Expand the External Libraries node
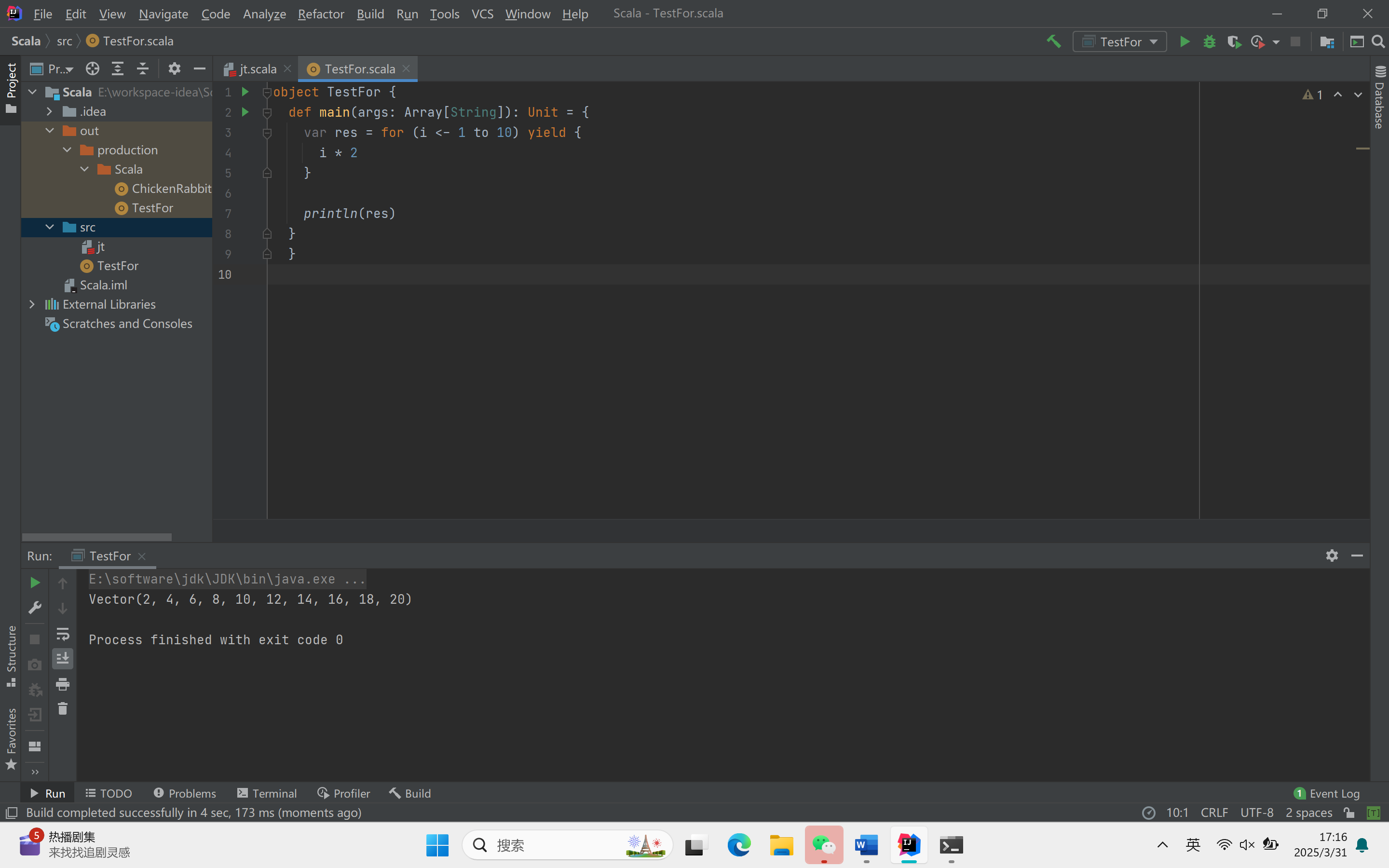1389x868 pixels. [x=32, y=304]
